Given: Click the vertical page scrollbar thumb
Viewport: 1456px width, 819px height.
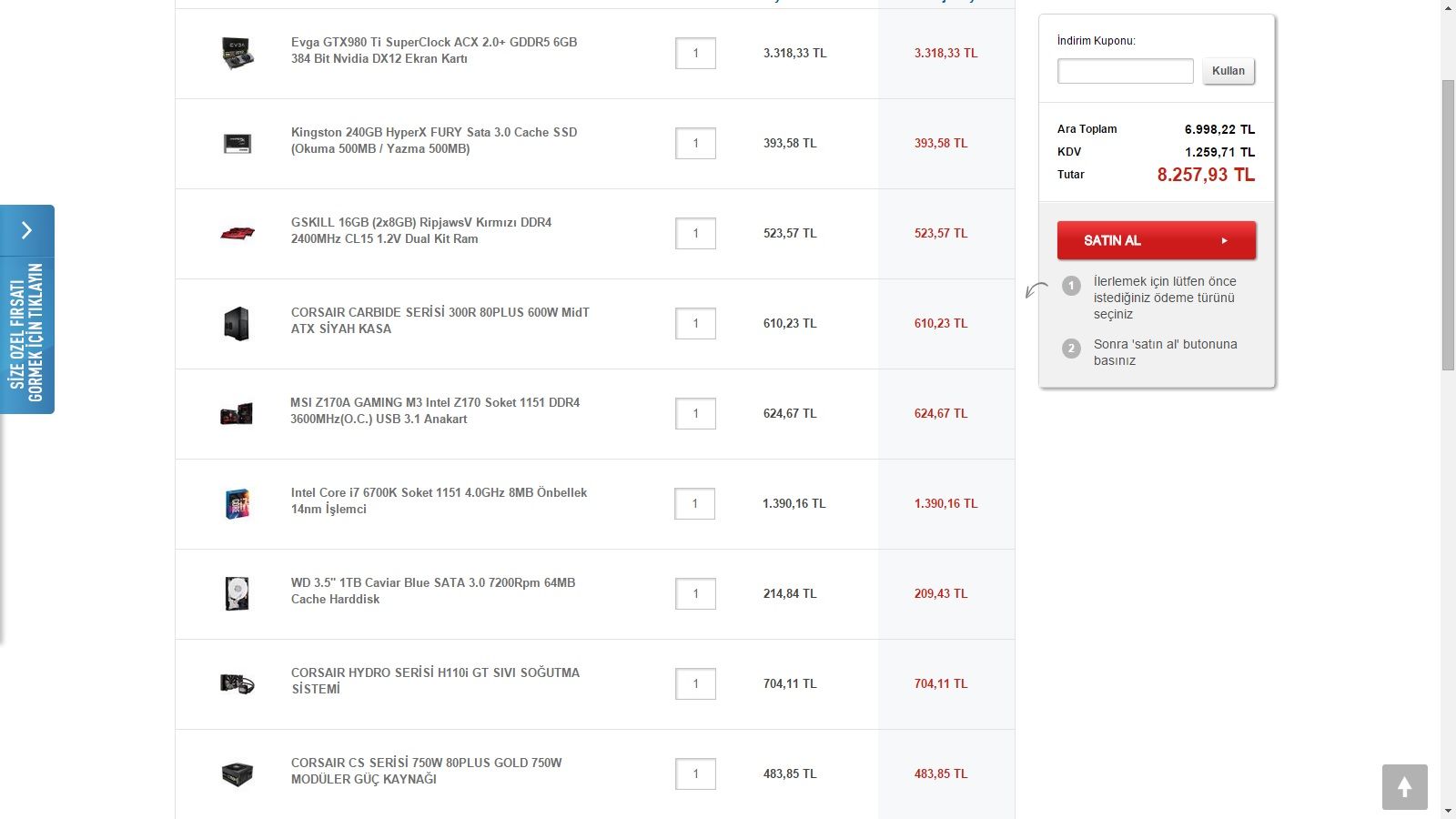Looking at the screenshot, I should [1448, 225].
